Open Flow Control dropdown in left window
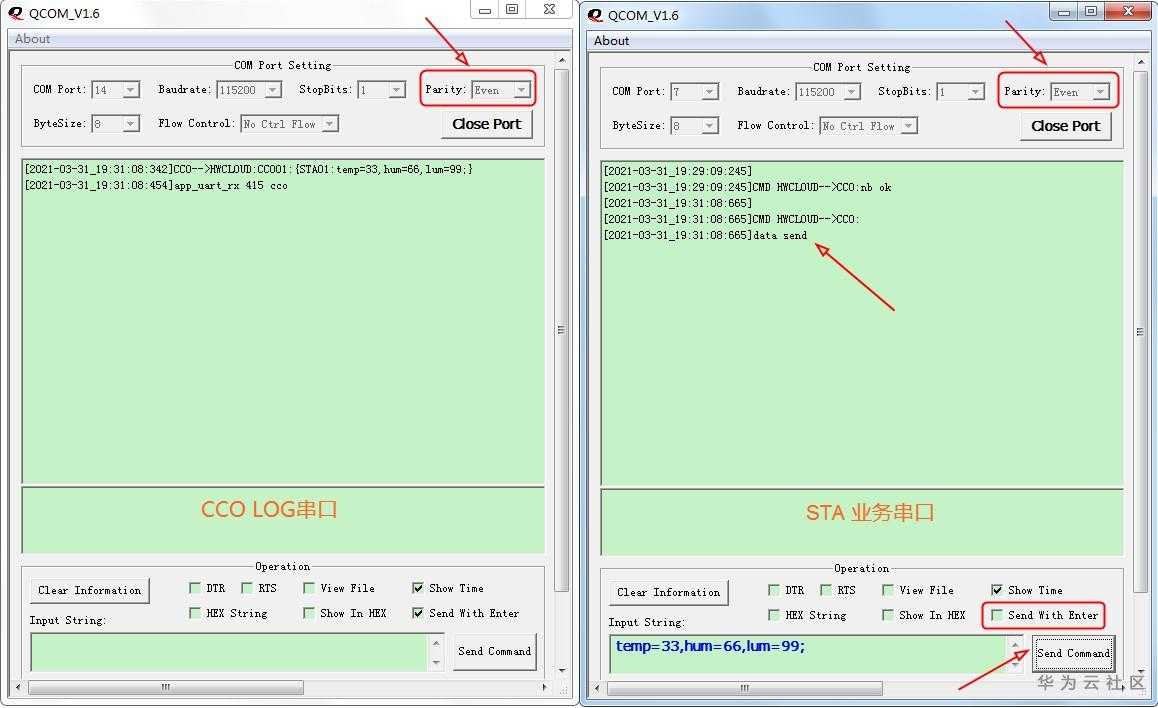Image resolution: width=1158 pixels, height=708 pixels. point(330,123)
